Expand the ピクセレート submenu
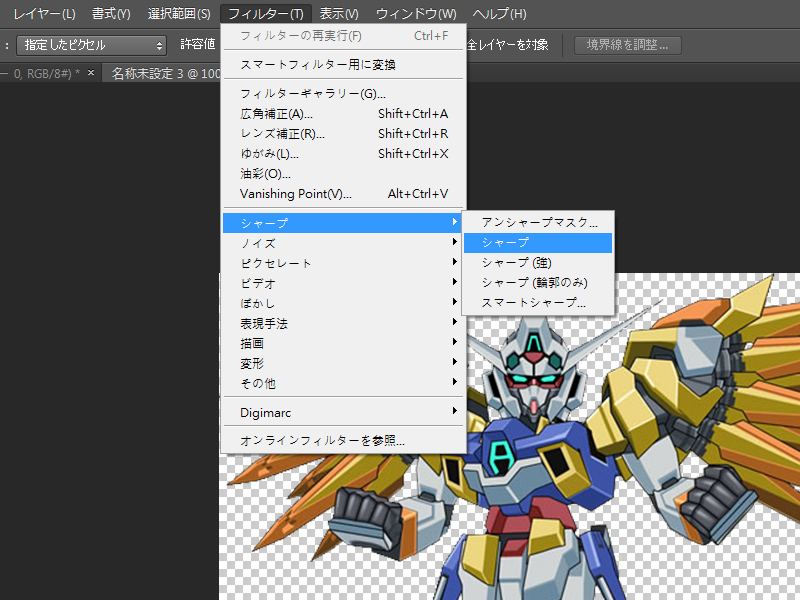 [x=343, y=263]
